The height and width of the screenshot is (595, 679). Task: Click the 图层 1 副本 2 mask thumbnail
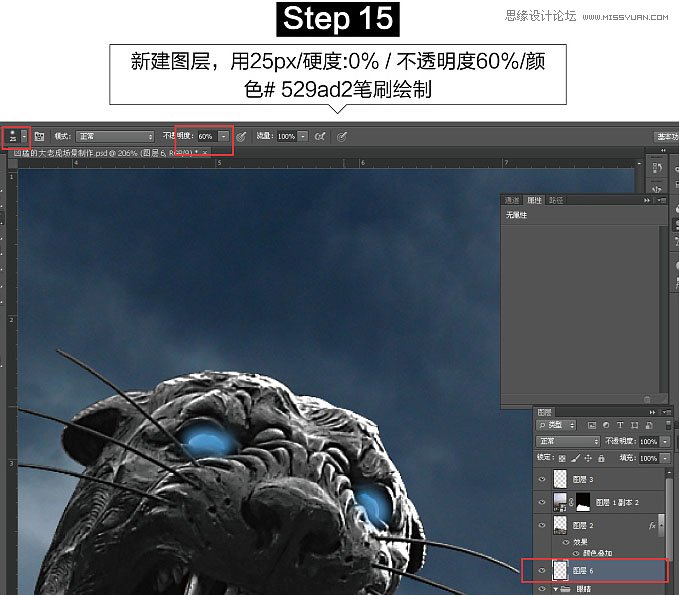(x=583, y=502)
